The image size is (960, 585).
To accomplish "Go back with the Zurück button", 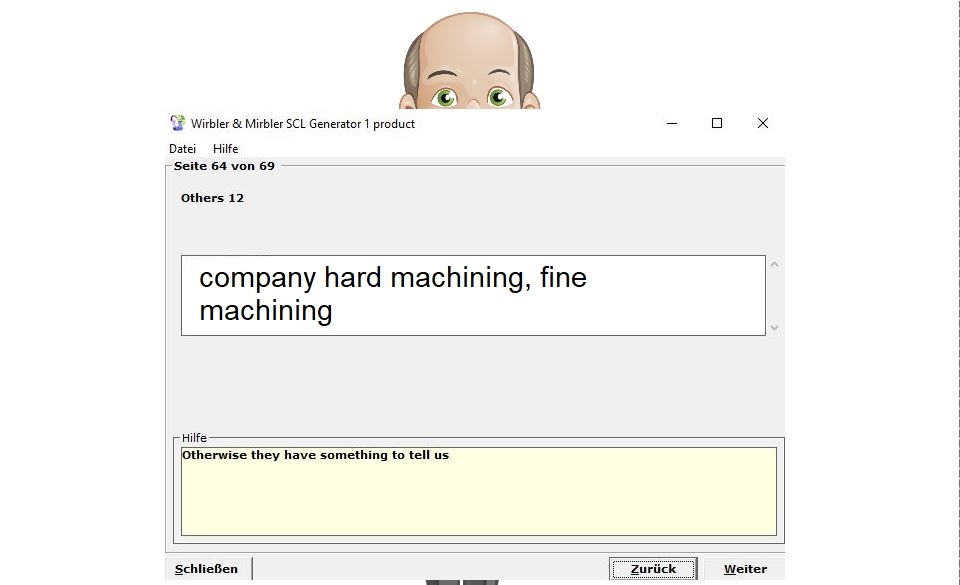I will click(653, 569).
